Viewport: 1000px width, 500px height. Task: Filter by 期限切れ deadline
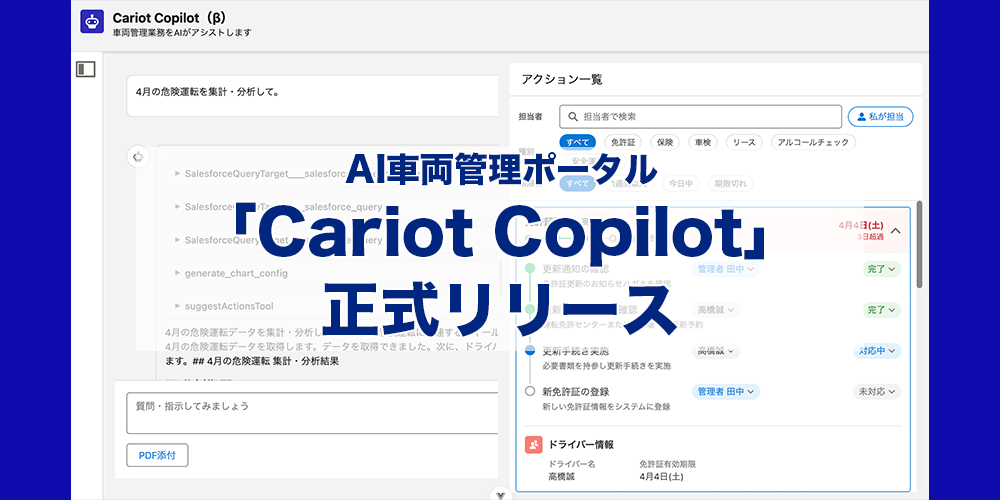pyautogui.click(x=730, y=184)
